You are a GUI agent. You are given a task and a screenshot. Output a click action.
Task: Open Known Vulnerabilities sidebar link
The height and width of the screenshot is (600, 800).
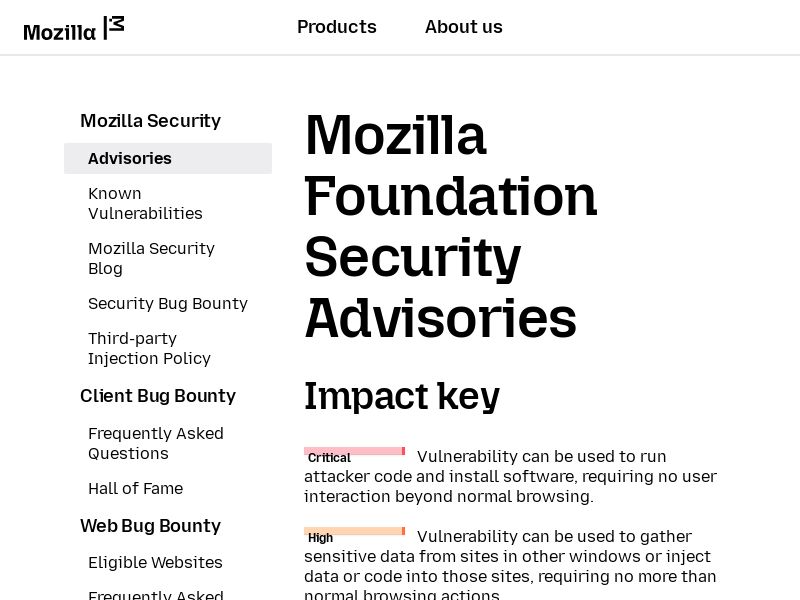145,203
